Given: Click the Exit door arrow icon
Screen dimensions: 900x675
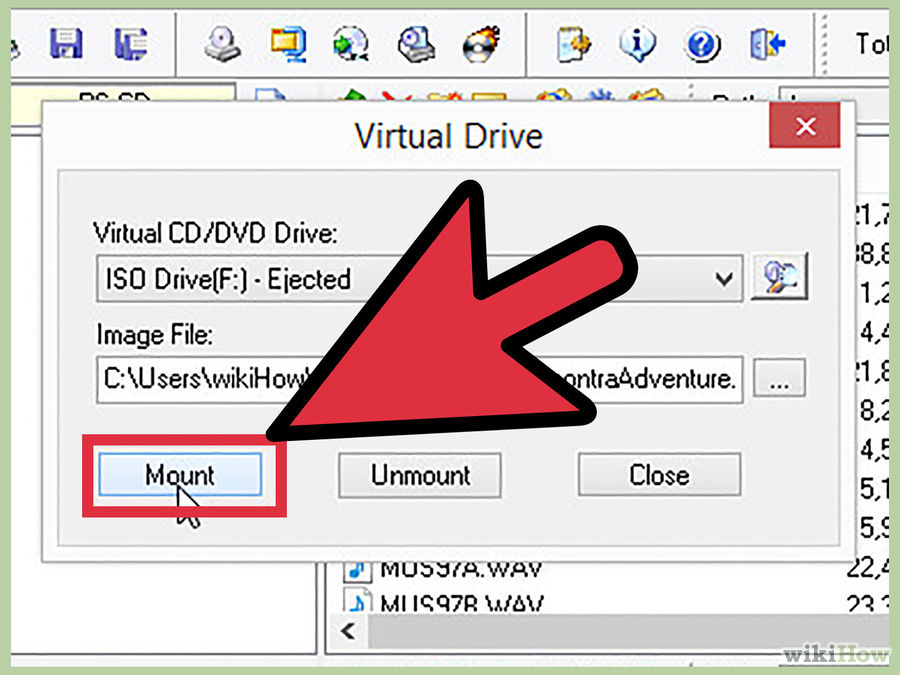Looking at the screenshot, I should (x=767, y=44).
